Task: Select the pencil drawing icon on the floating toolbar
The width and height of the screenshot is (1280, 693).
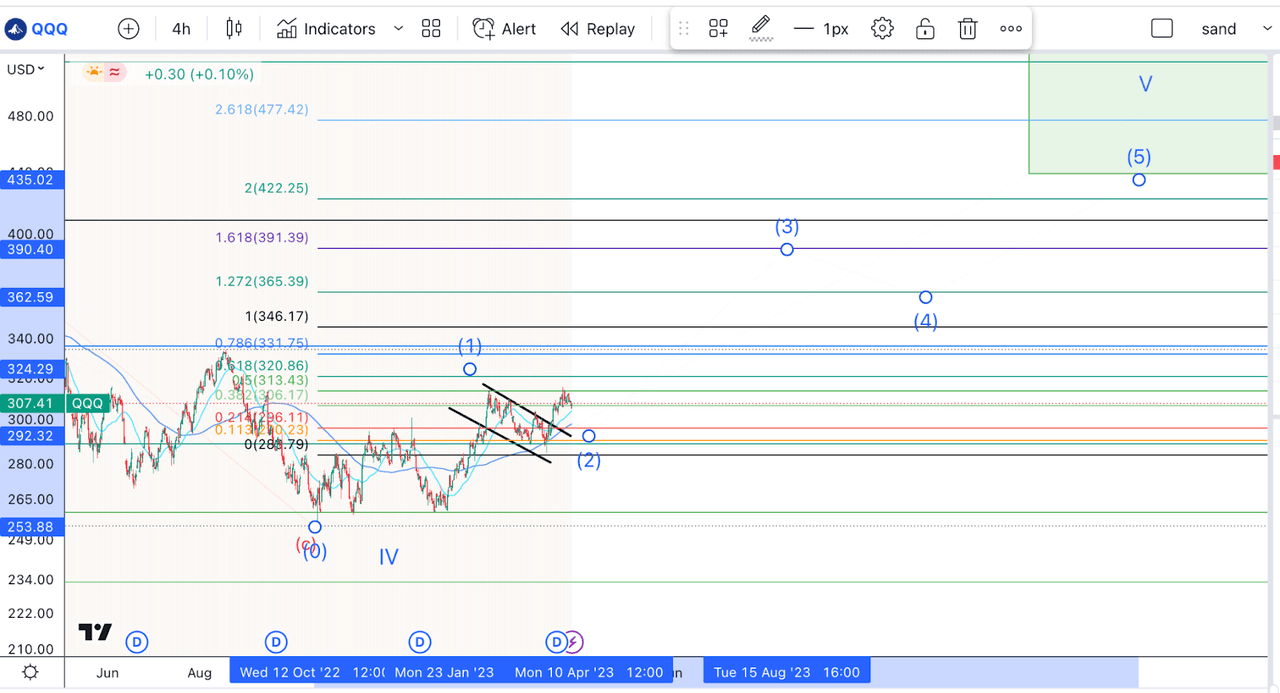Action: click(760, 28)
